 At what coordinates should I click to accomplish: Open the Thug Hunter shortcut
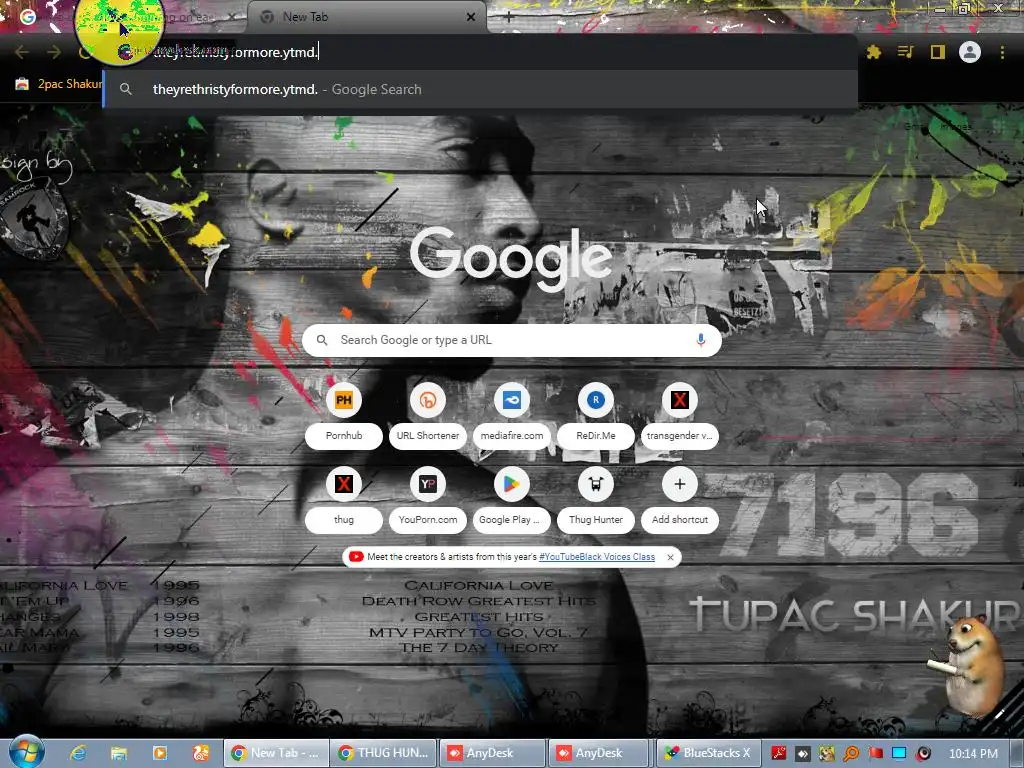point(596,499)
